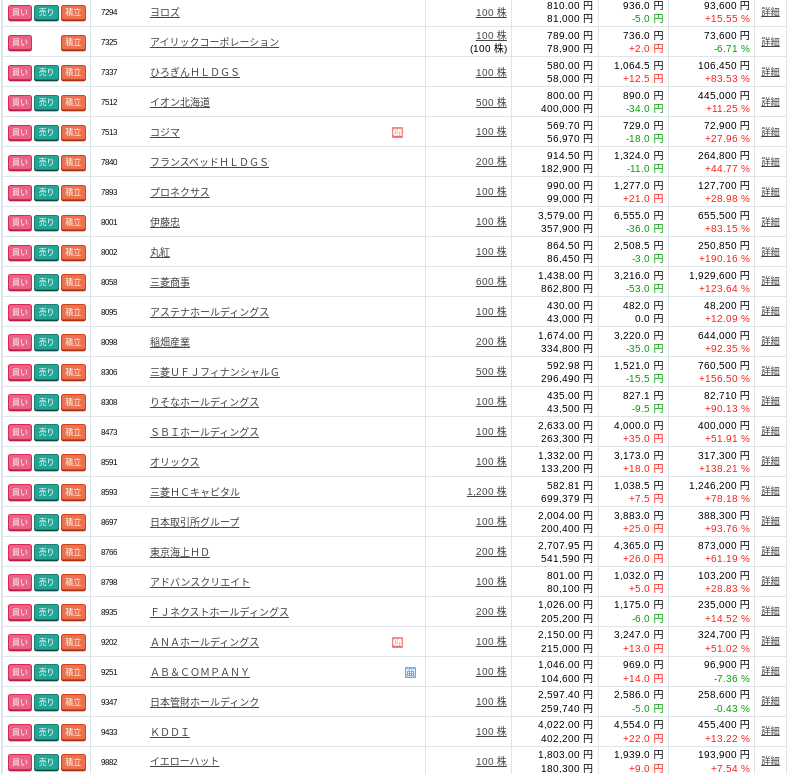Click the 500 株 quantity link for イオン北海道
The width and height of the screenshot is (787, 774).
coord(491,102)
